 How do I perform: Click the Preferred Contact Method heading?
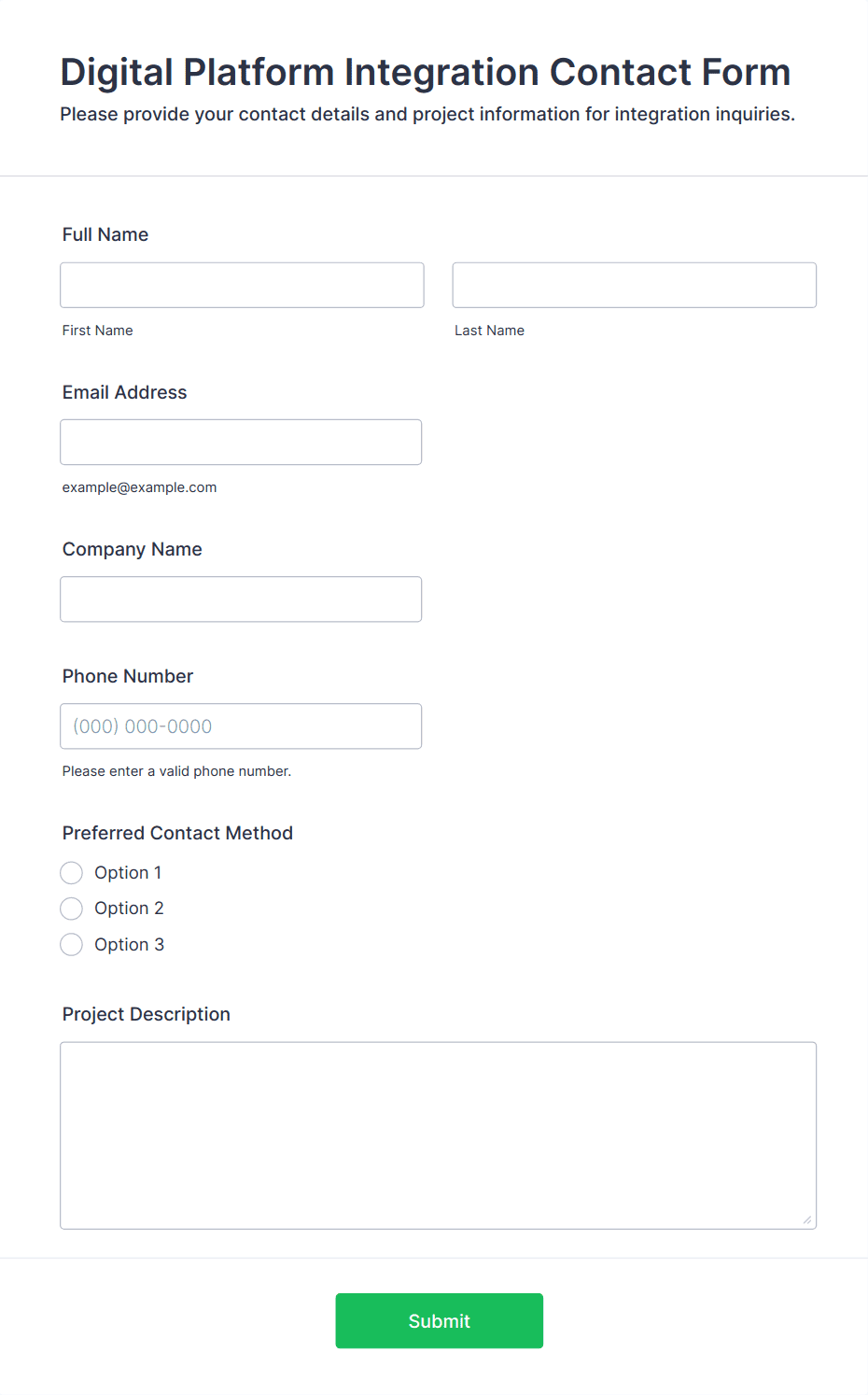pyautogui.click(x=177, y=833)
